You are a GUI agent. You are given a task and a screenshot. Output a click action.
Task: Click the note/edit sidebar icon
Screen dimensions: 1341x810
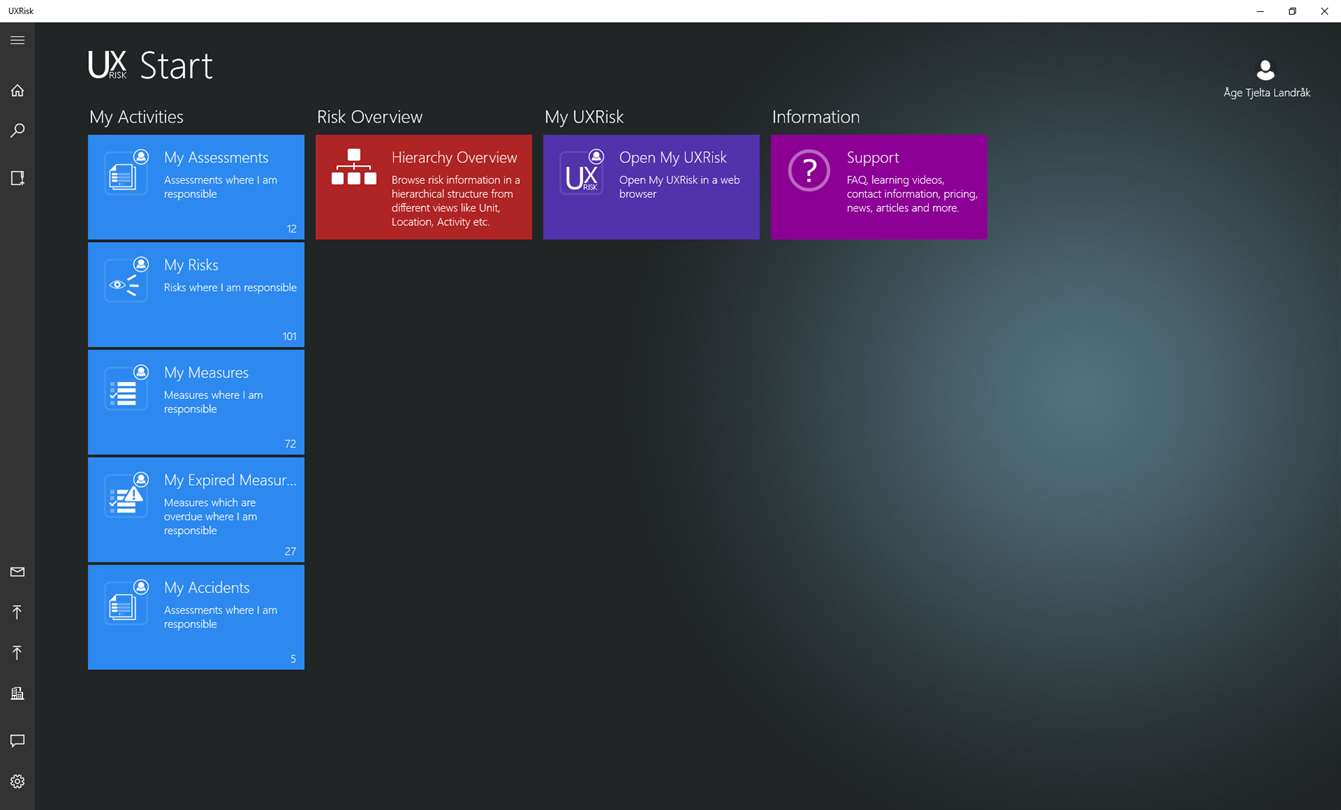pyautogui.click(x=17, y=178)
